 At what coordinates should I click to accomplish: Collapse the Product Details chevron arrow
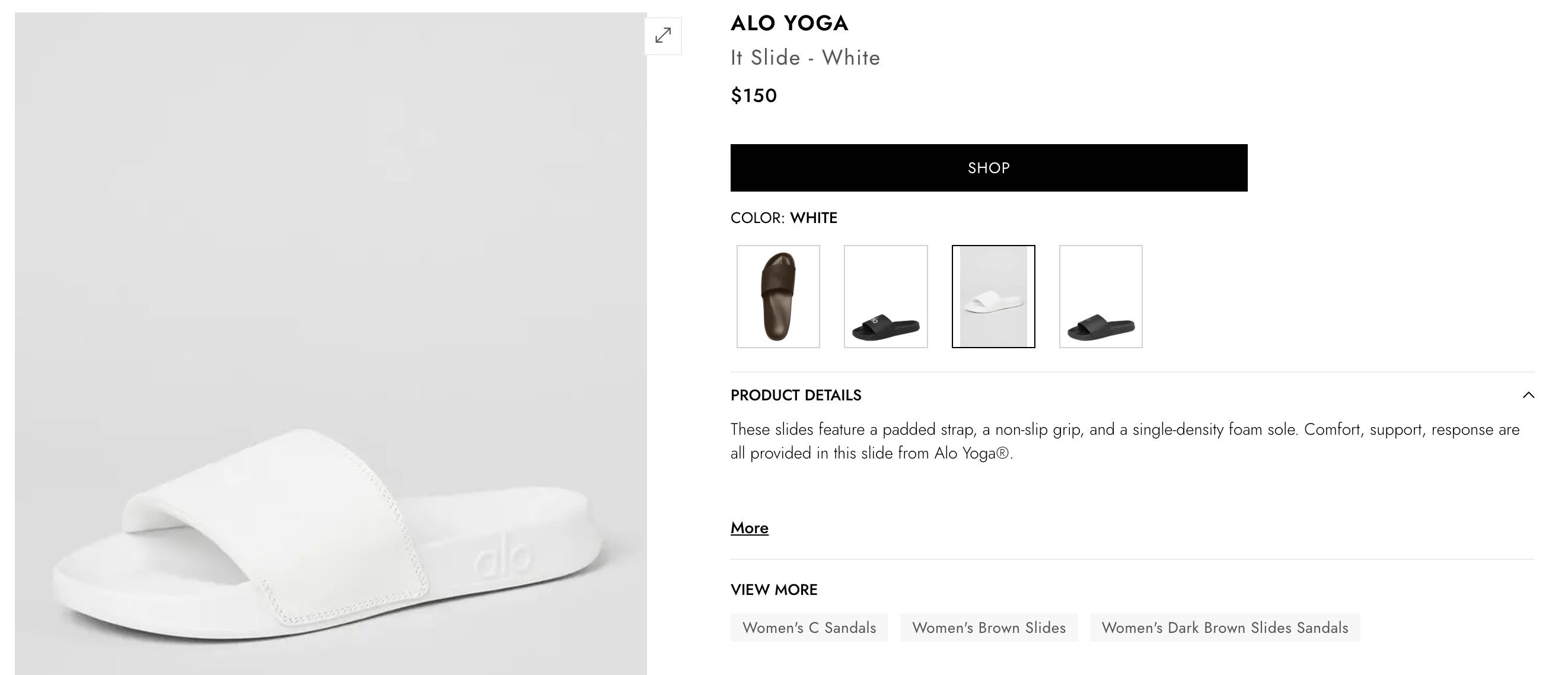click(x=1528, y=395)
